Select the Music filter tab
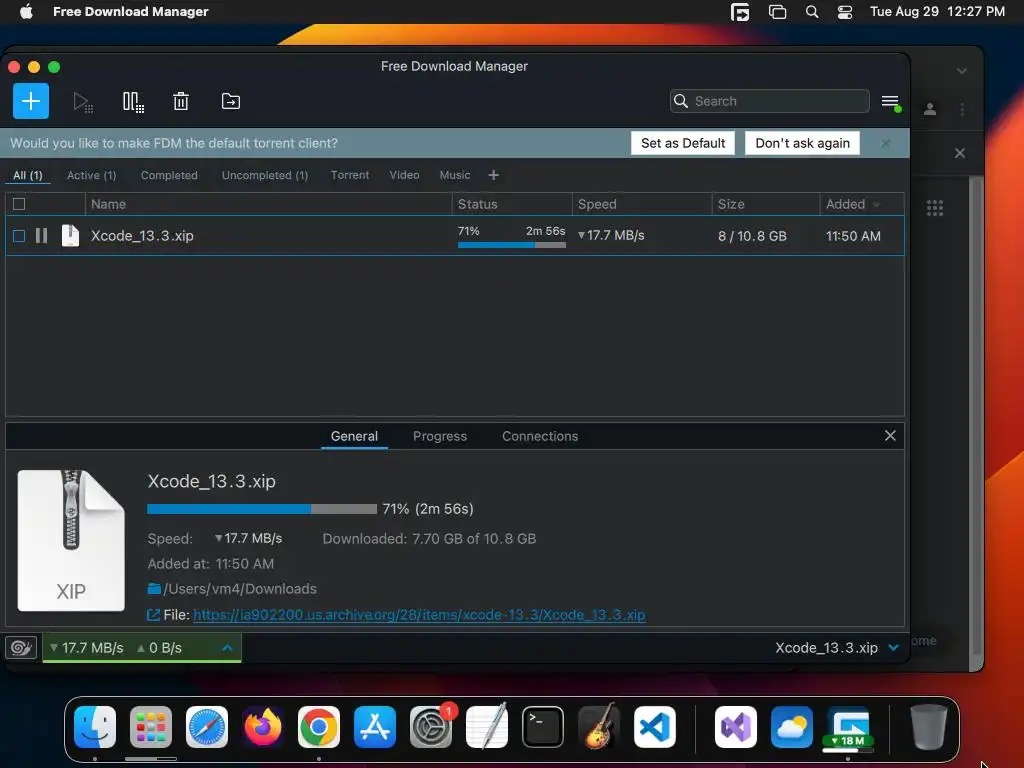This screenshot has height=768, width=1024. pos(455,175)
